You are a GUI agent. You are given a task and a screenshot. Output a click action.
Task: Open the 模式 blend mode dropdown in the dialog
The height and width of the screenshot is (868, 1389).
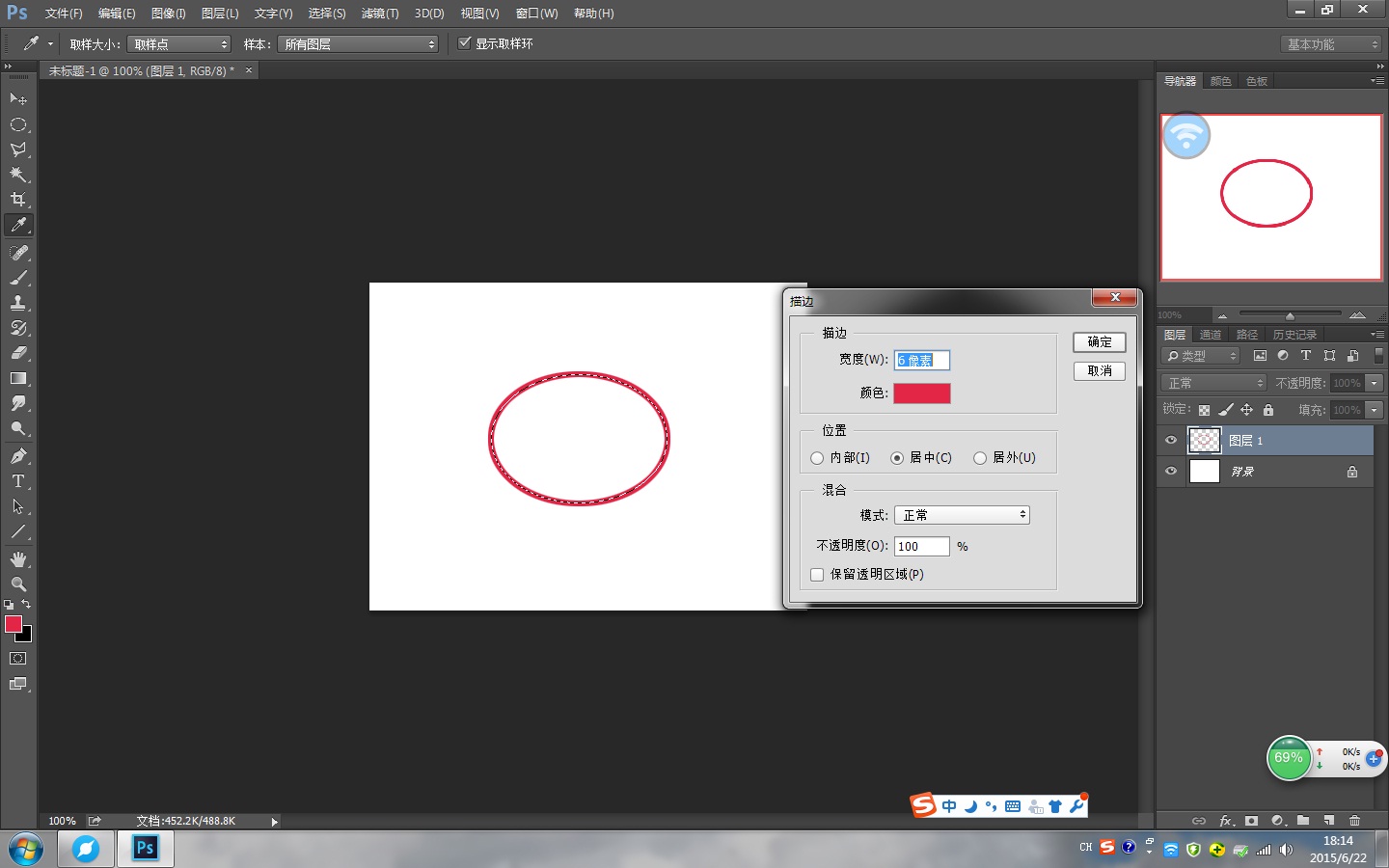tap(962, 515)
